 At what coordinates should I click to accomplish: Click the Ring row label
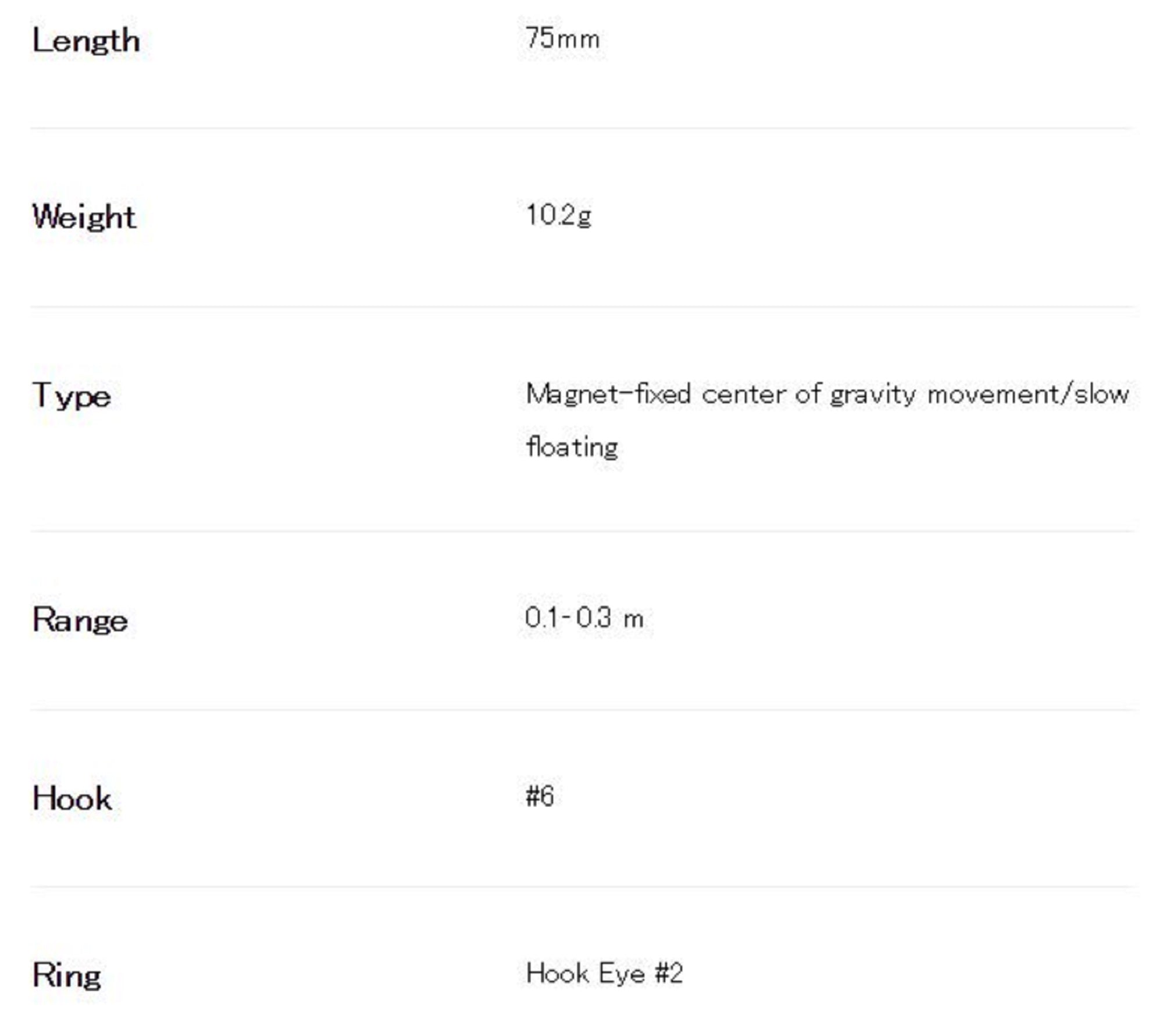coord(67,975)
